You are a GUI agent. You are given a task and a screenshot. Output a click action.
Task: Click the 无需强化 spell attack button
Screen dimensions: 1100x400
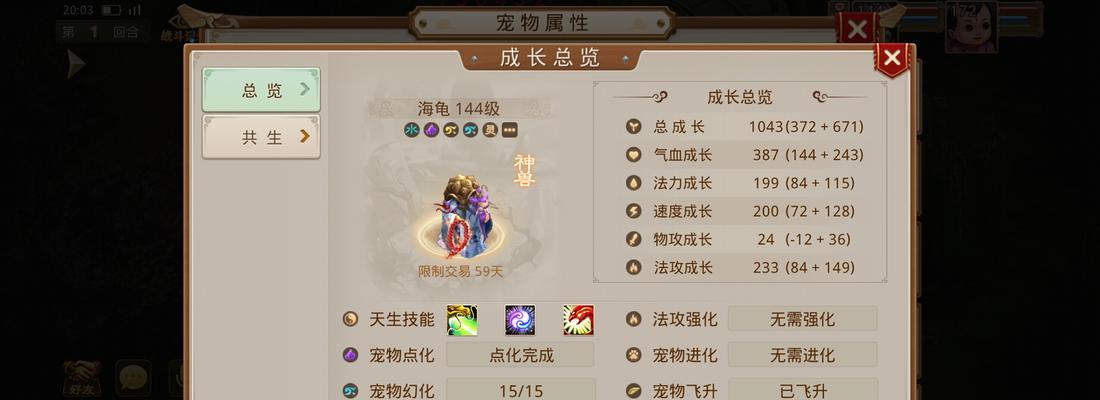[803, 319]
